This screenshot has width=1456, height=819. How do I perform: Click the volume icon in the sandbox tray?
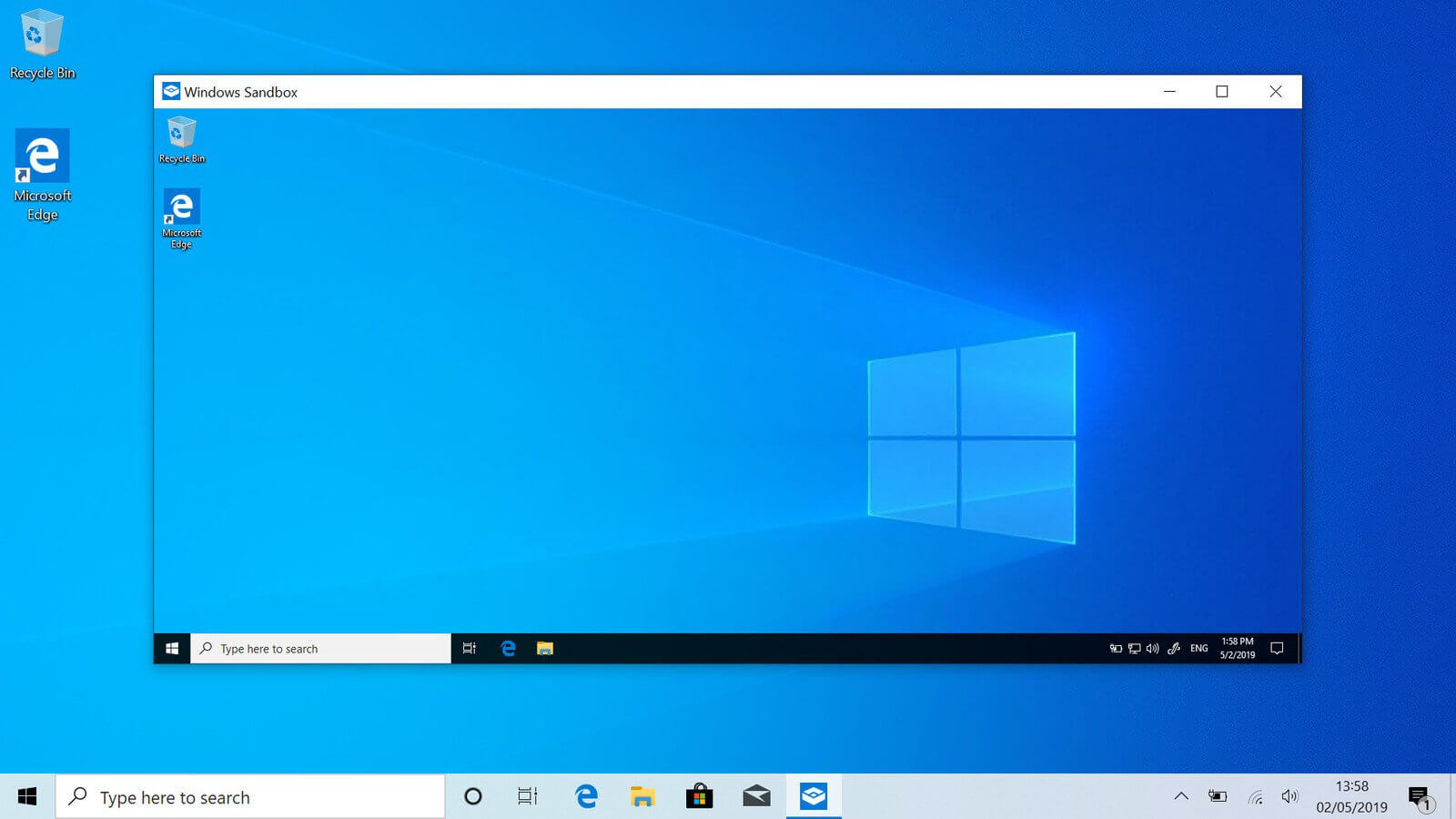tap(1151, 648)
